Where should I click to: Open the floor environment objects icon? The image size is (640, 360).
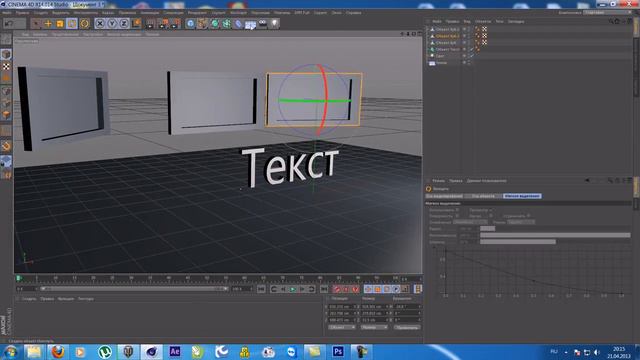[x=250, y=24]
